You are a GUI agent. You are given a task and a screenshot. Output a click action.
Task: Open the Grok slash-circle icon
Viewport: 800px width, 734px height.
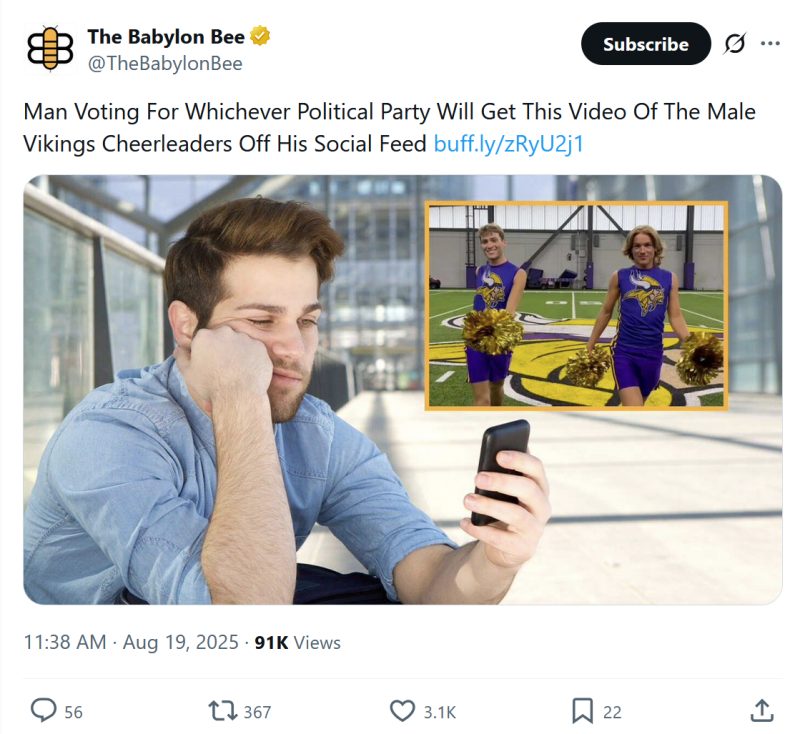point(735,44)
